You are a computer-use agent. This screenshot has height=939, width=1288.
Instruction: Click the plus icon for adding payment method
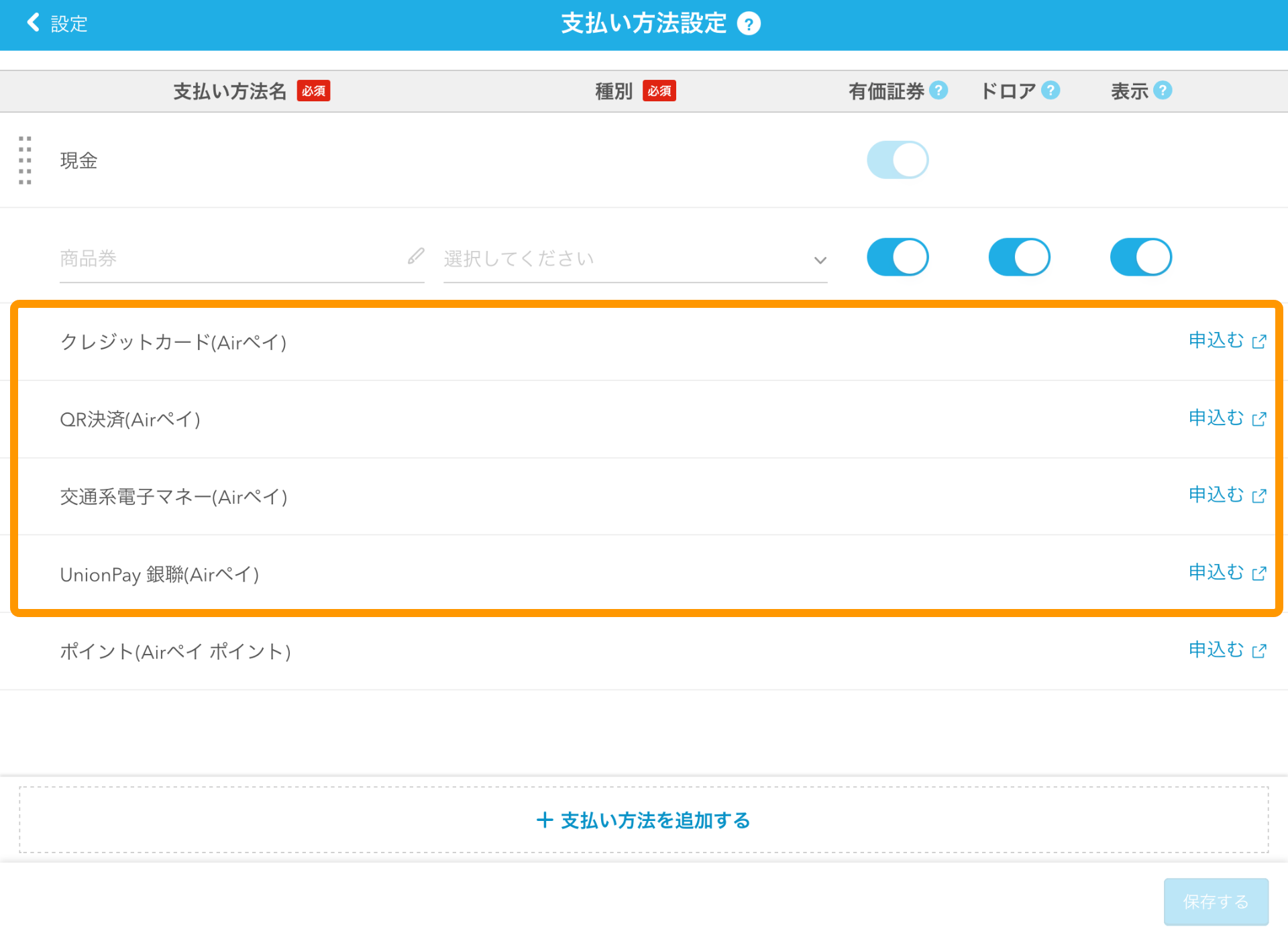click(544, 820)
